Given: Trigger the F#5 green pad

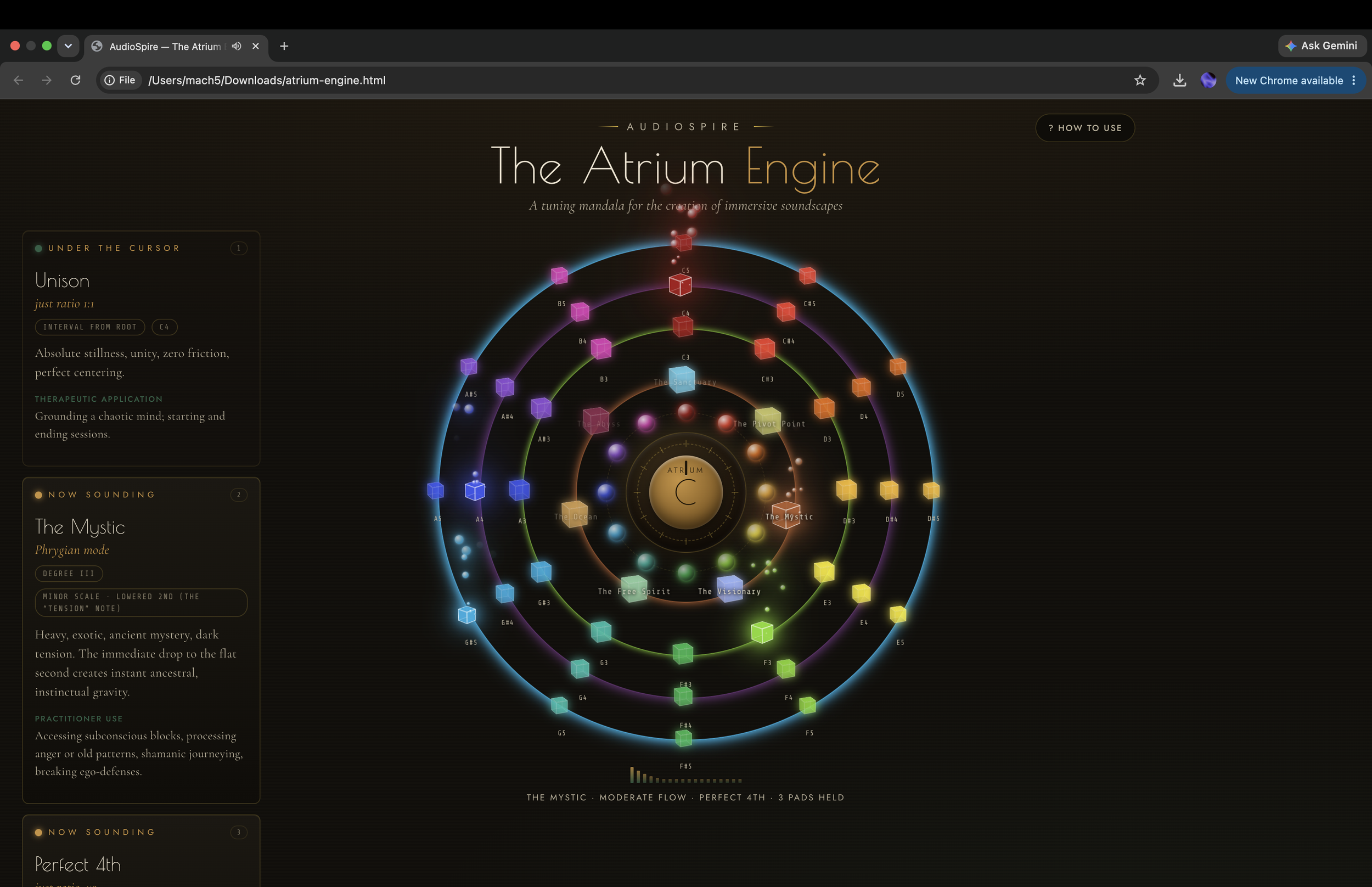Looking at the screenshot, I should [683, 738].
